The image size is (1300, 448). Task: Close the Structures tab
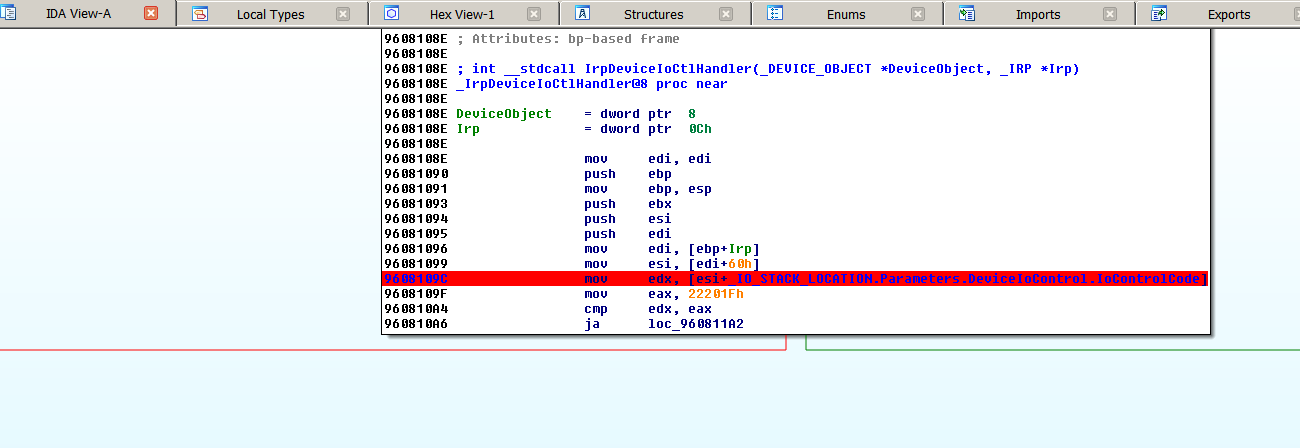click(726, 14)
